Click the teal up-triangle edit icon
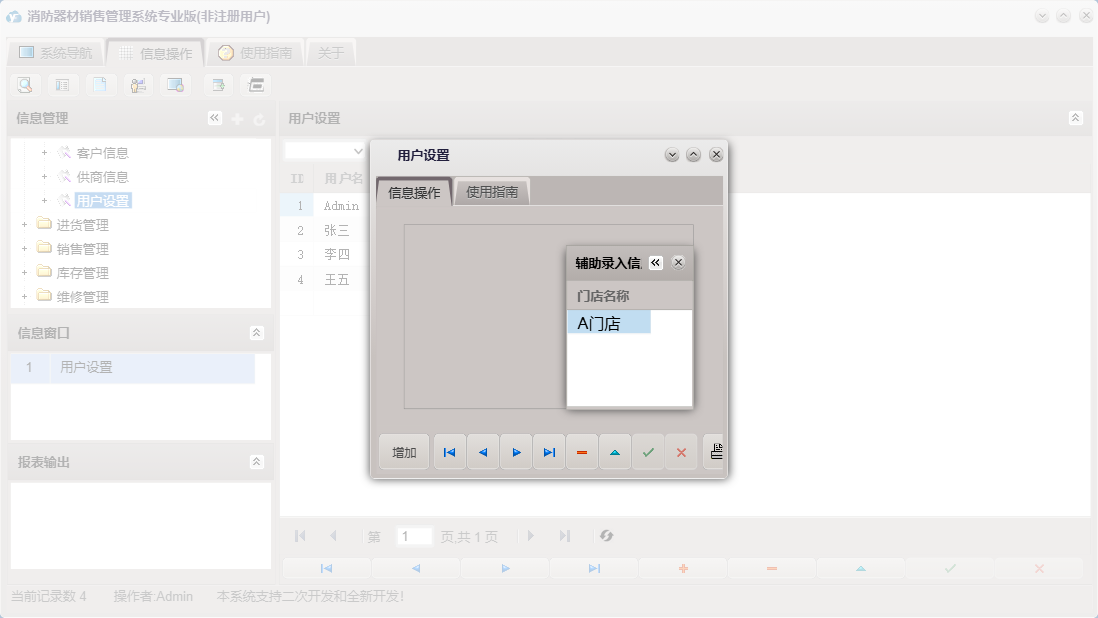The height and width of the screenshot is (618, 1098). pyautogui.click(x=615, y=452)
